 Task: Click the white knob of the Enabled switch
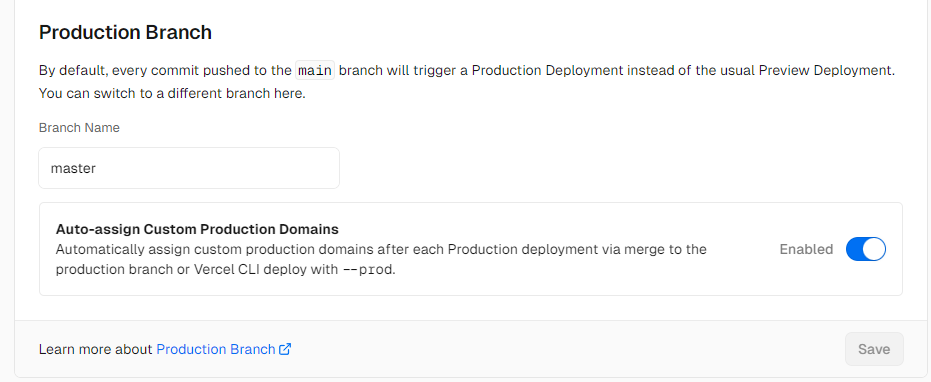[x=874, y=249]
